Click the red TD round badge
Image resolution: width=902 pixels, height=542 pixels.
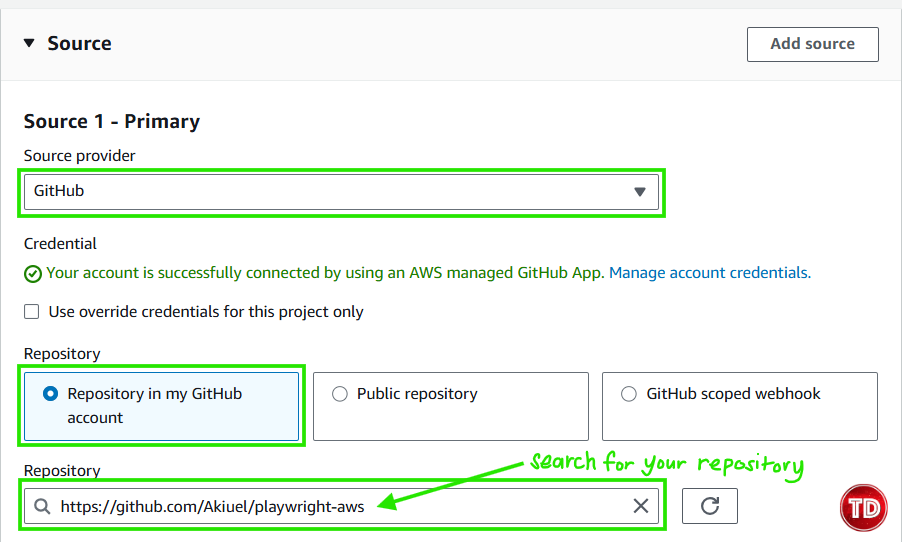863,508
